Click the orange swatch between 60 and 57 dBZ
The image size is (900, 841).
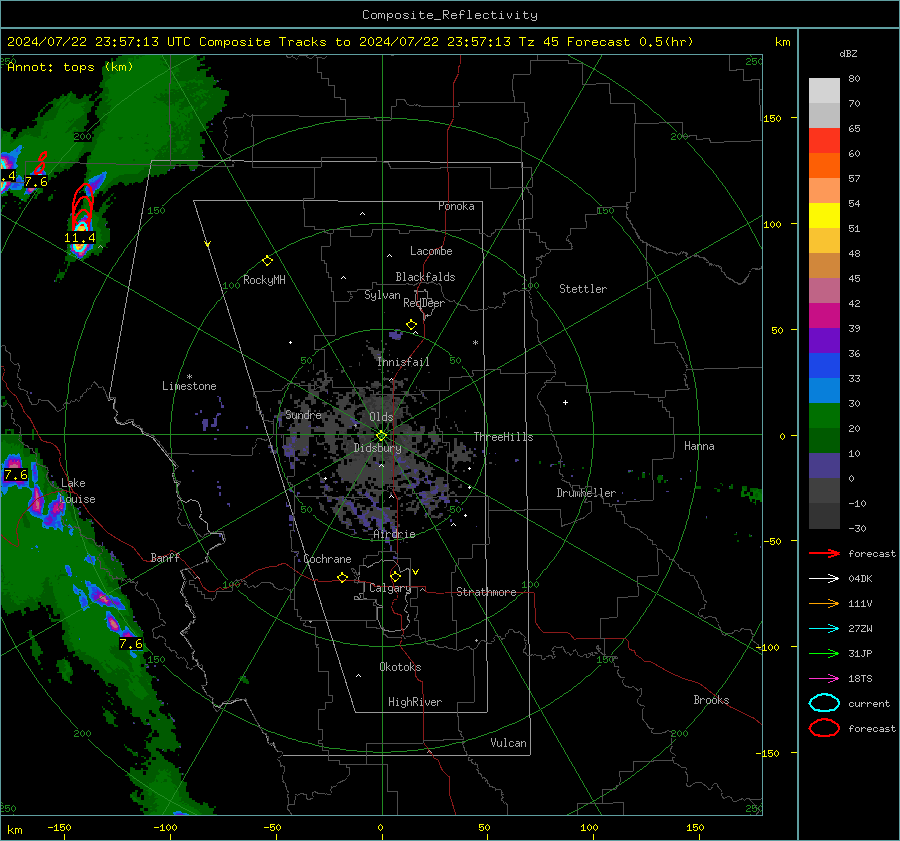click(824, 165)
